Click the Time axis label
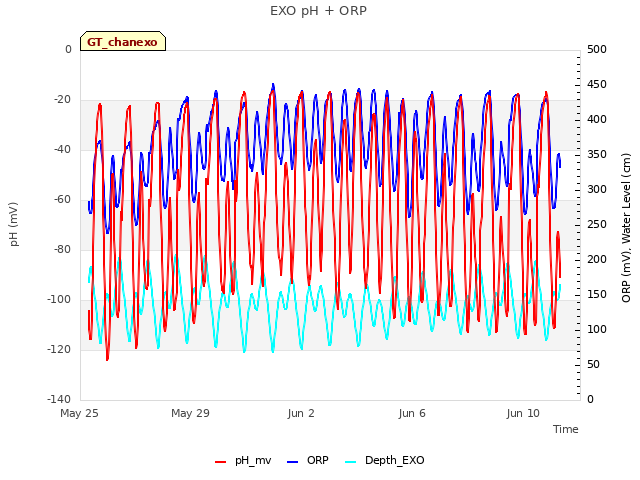Viewport: 640px width, 480px height. (566, 429)
